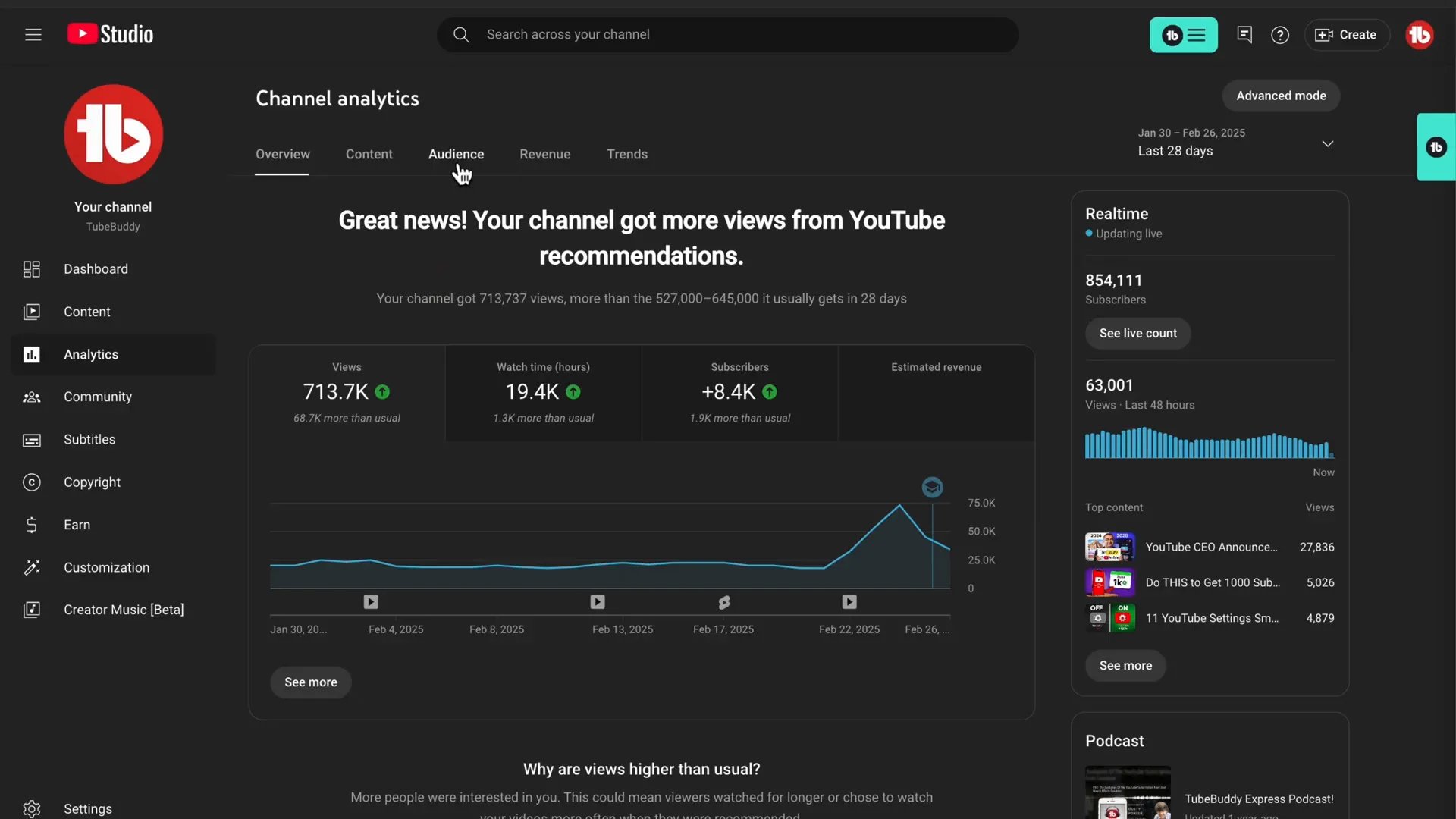Open Creator Music Beta
The height and width of the screenshot is (819, 1456).
click(123, 609)
